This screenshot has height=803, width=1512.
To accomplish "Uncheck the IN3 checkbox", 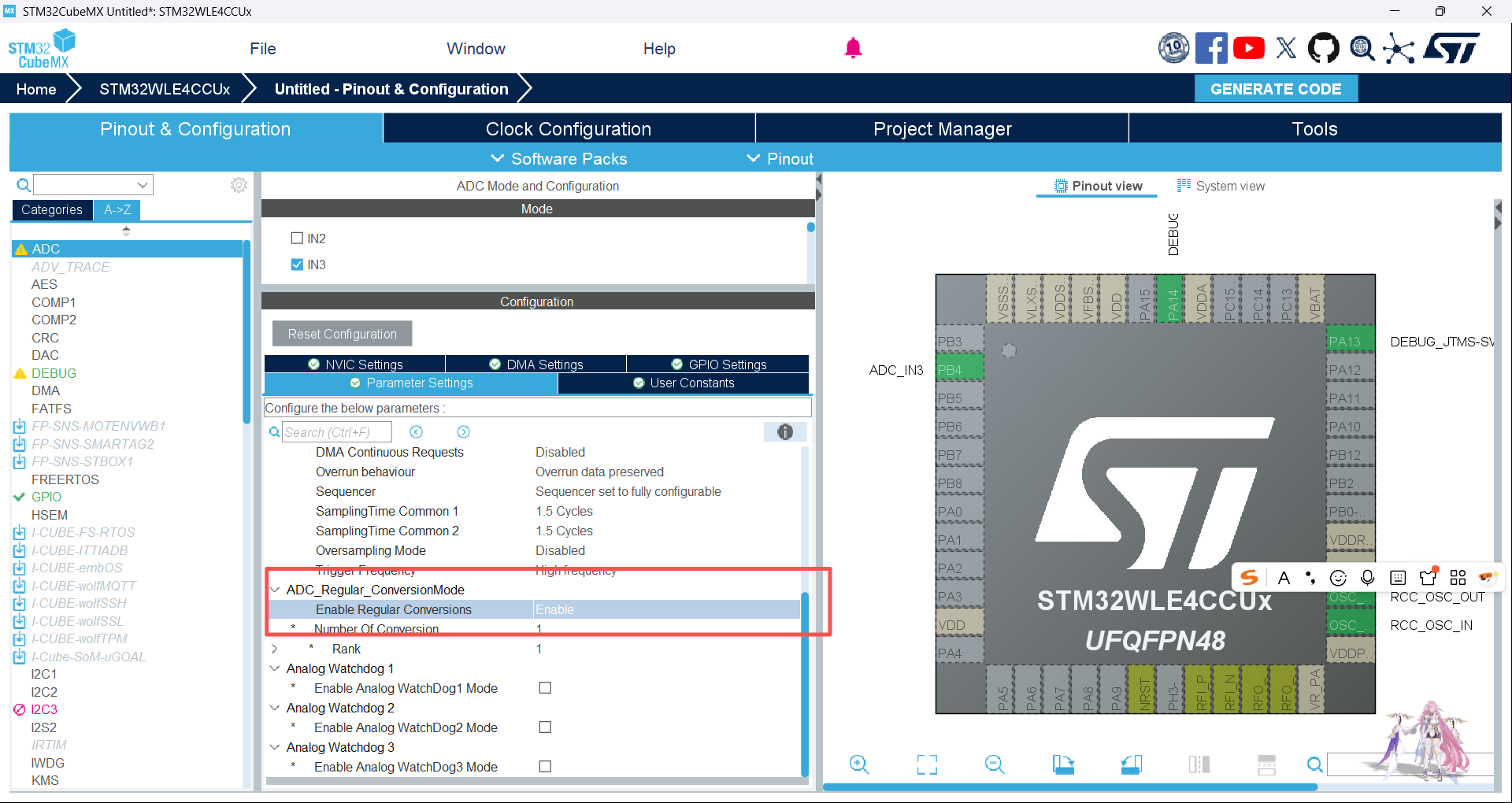I will pyautogui.click(x=297, y=265).
